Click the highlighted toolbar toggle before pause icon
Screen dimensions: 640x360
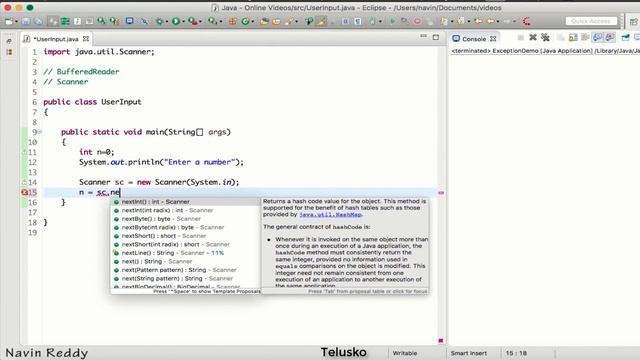tap(322, 21)
